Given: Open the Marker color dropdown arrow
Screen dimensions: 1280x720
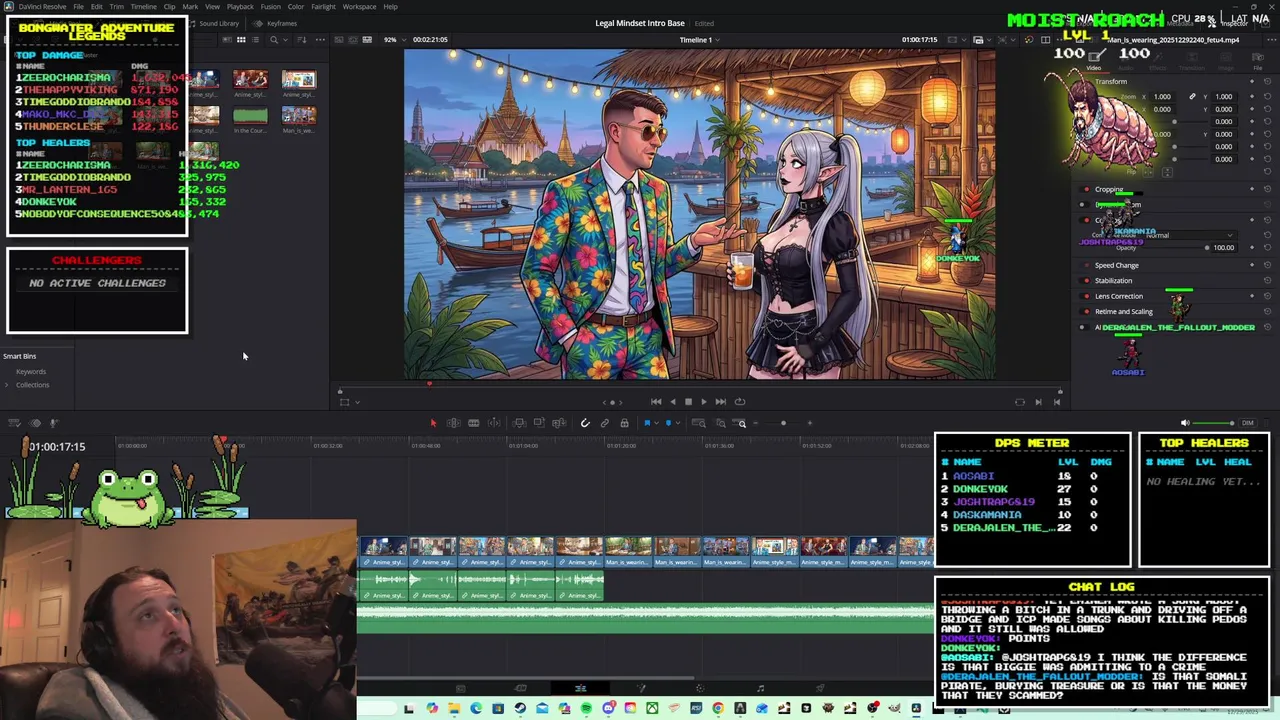Looking at the screenshot, I should (x=677, y=423).
